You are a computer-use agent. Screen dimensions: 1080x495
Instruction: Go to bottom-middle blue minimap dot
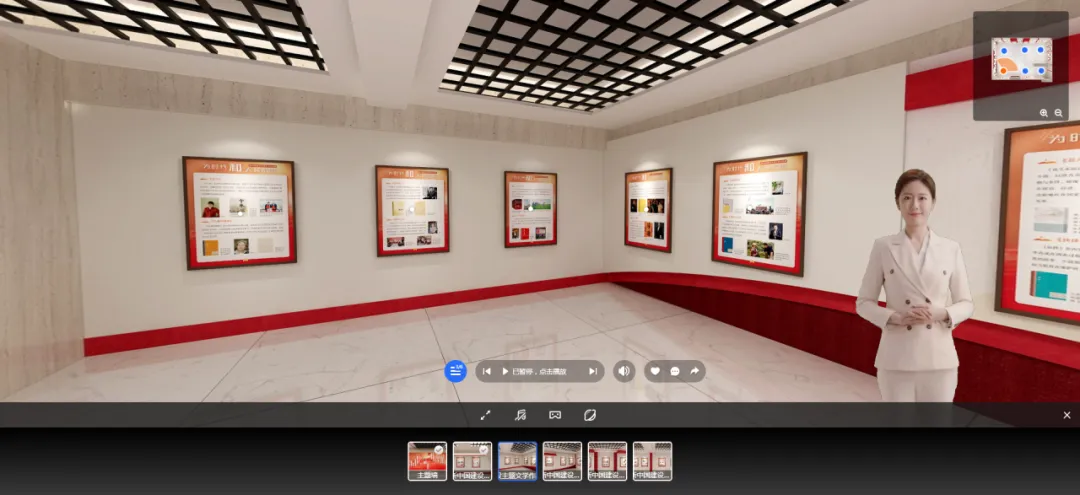(x=1026, y=70)
